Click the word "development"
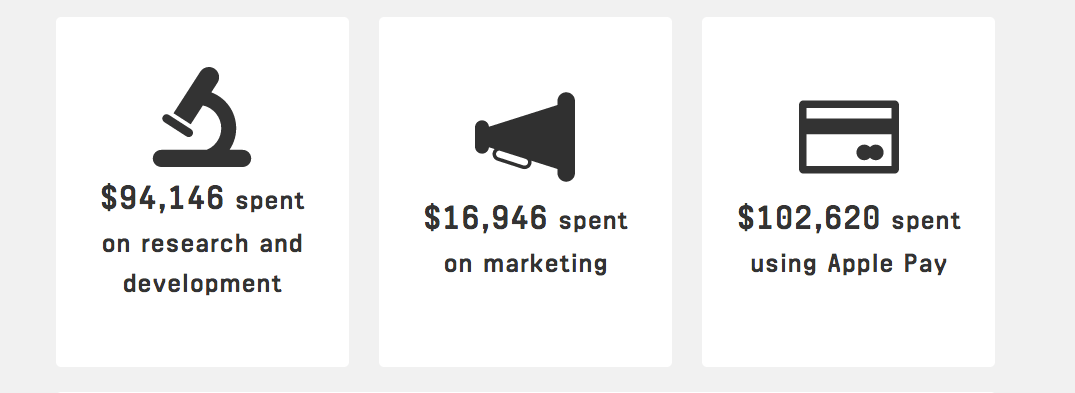The width and height of the screenshot is (1075, 393). [202, 284]
